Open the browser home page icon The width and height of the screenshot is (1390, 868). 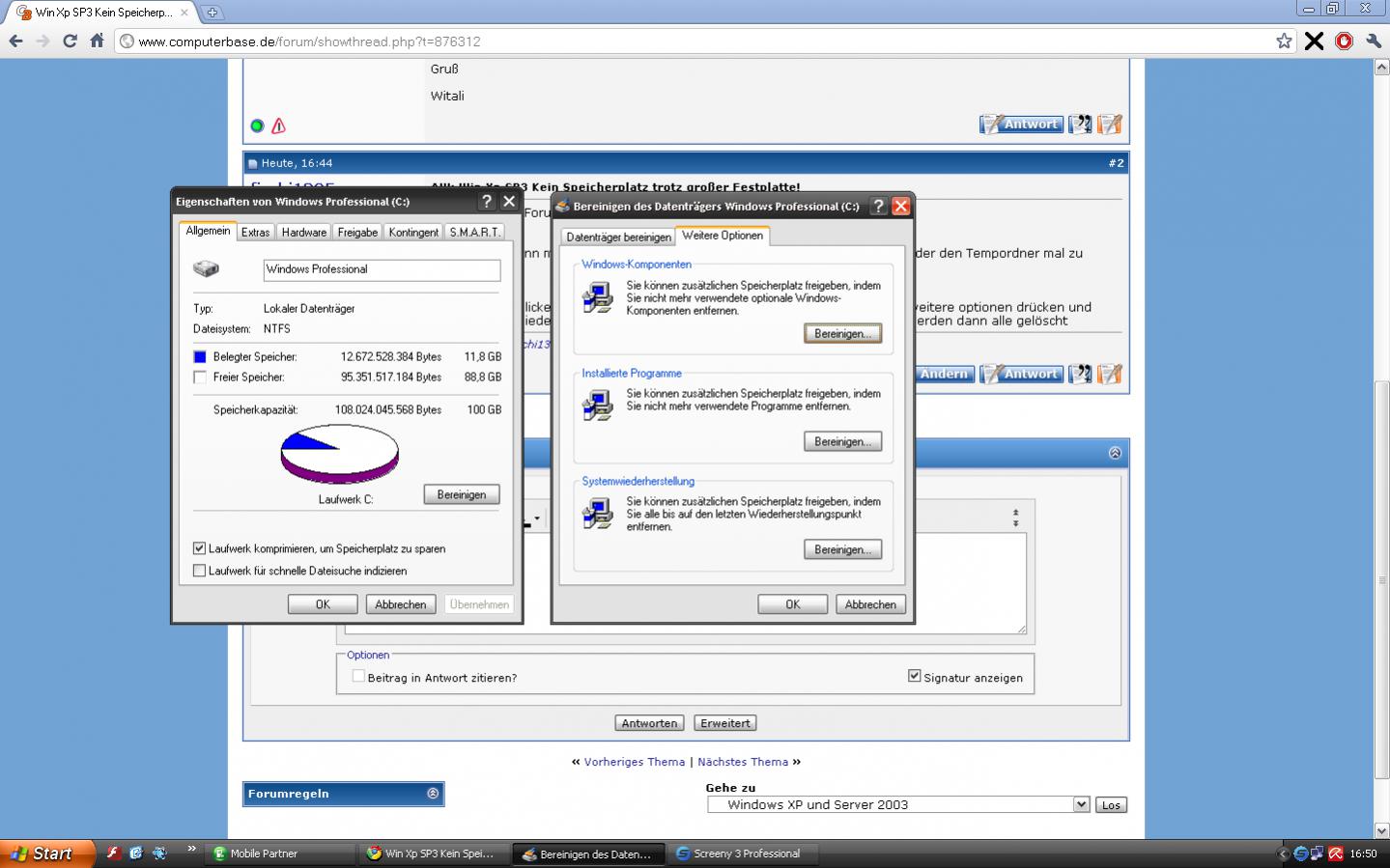click(97, 41)
